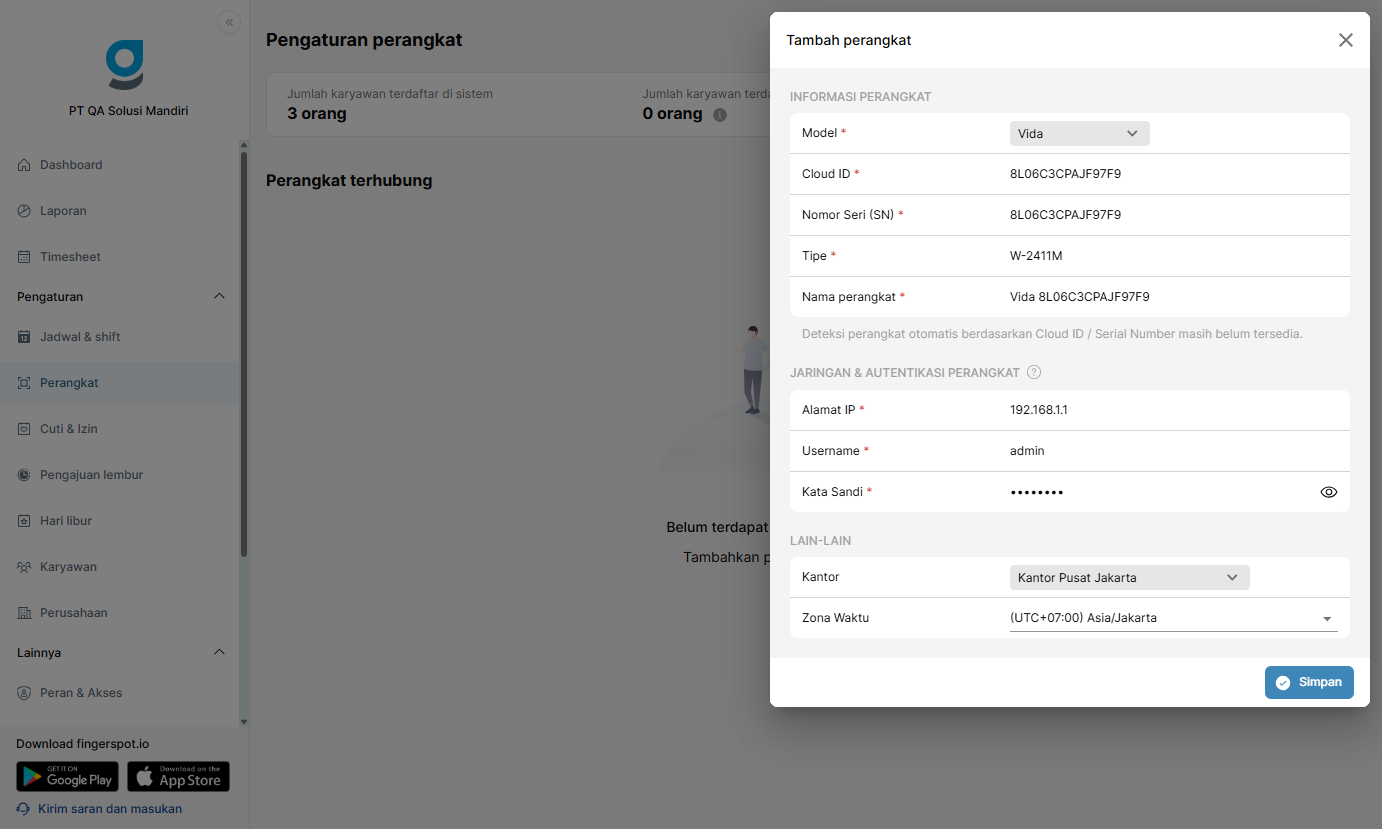The height and width of the screenshot is (829, 1382).
Task: Click the Timesheet calendar icon
Action: coord(24,257)
